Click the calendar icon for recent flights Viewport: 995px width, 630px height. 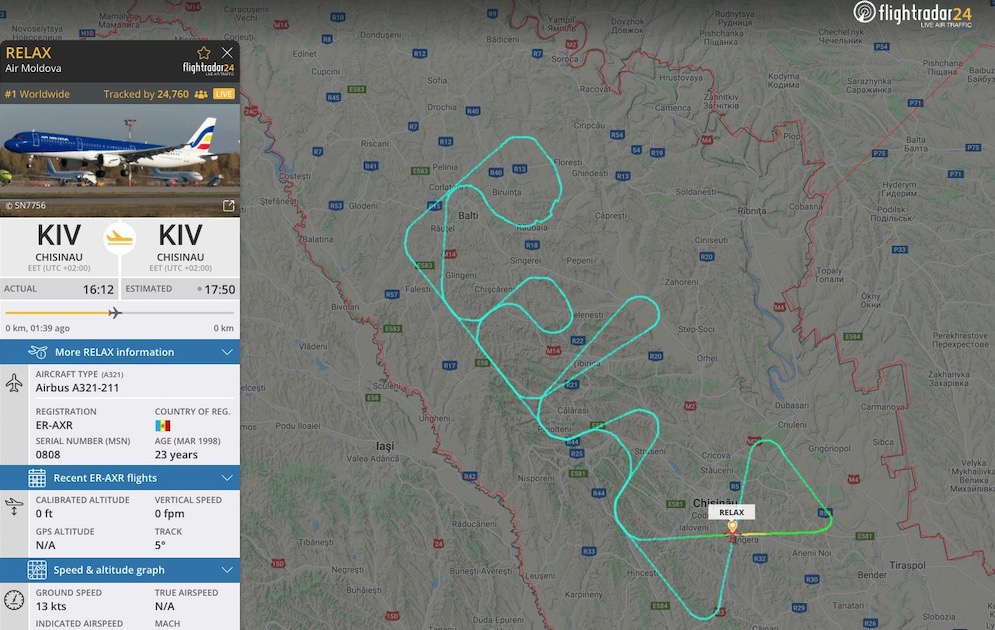(37, 478)
